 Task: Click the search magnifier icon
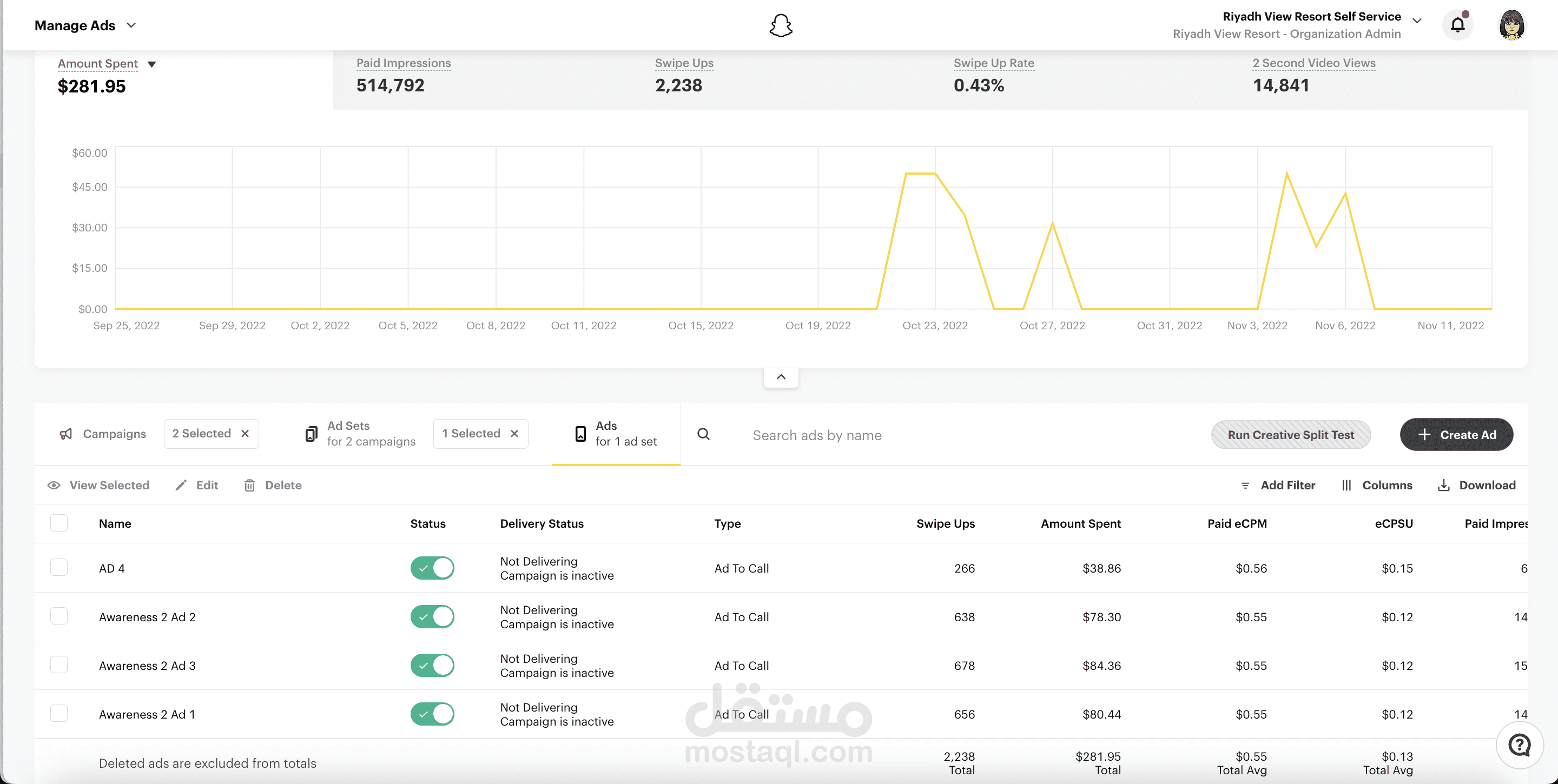tap(703, 434)
